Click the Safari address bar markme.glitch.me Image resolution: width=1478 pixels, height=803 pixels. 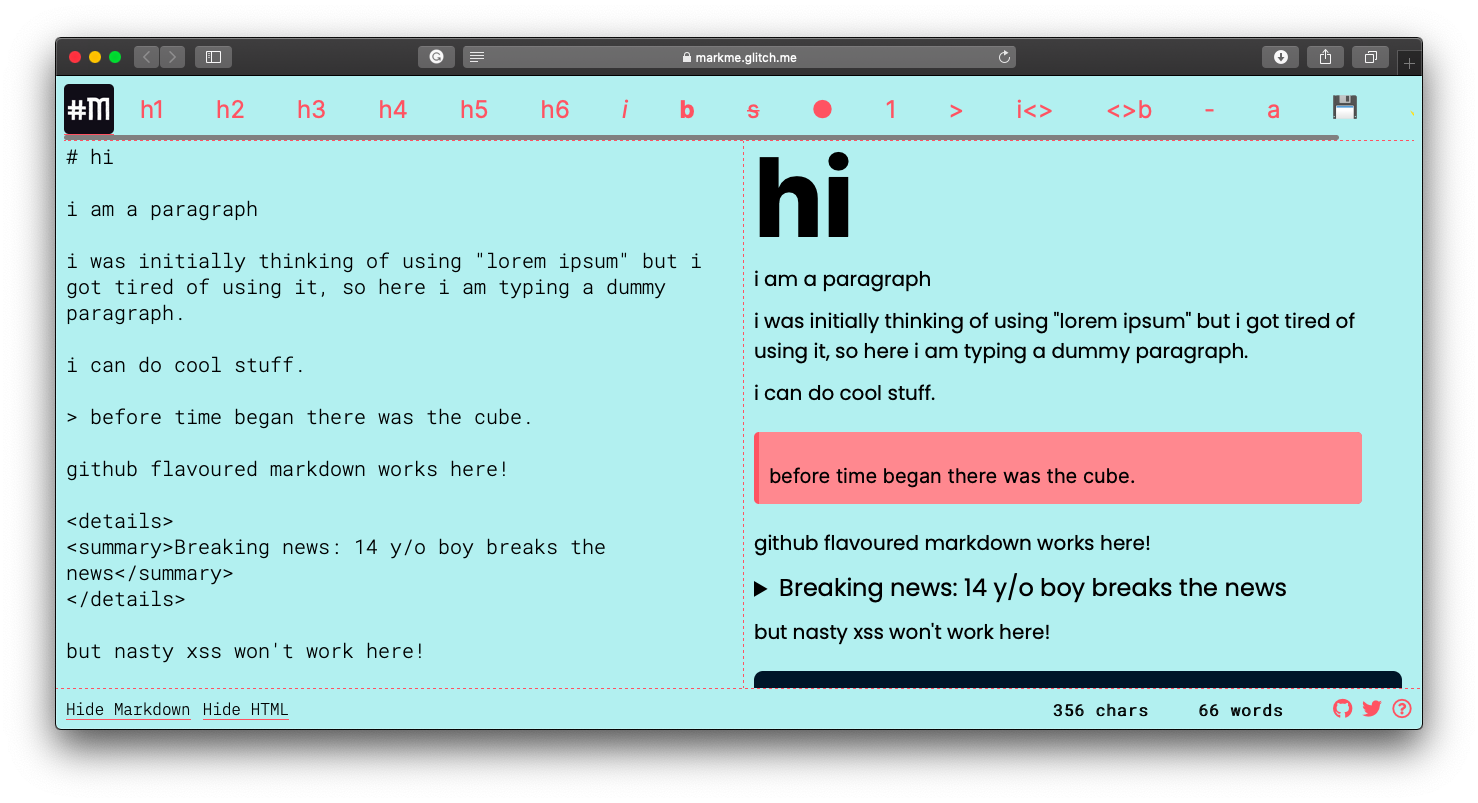point(739,58)
